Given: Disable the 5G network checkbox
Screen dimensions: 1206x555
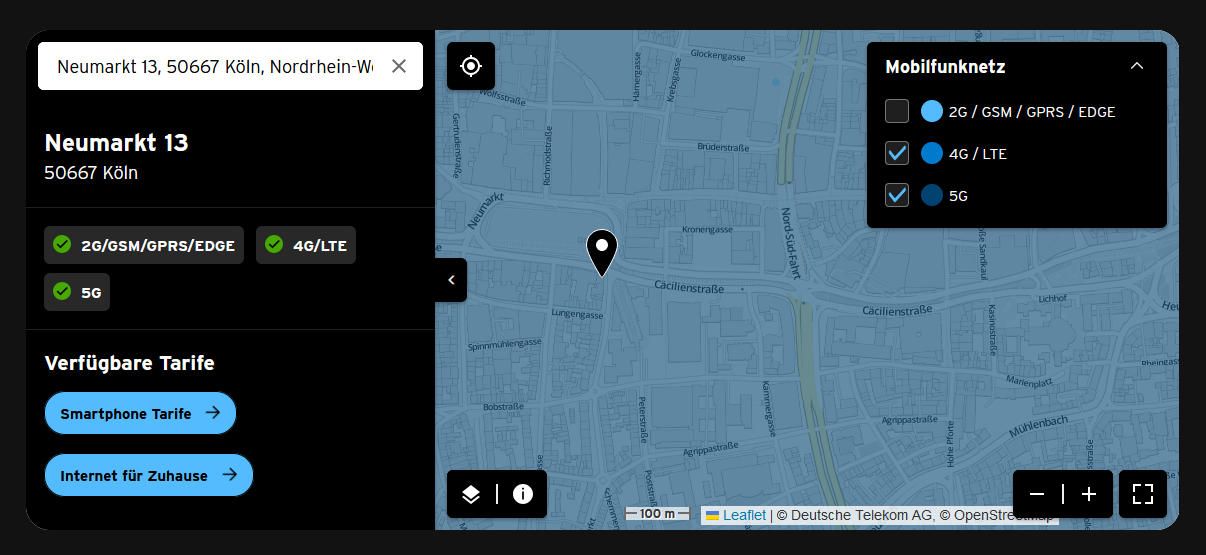Looking at the screenshot, I should tap(897, 195).
